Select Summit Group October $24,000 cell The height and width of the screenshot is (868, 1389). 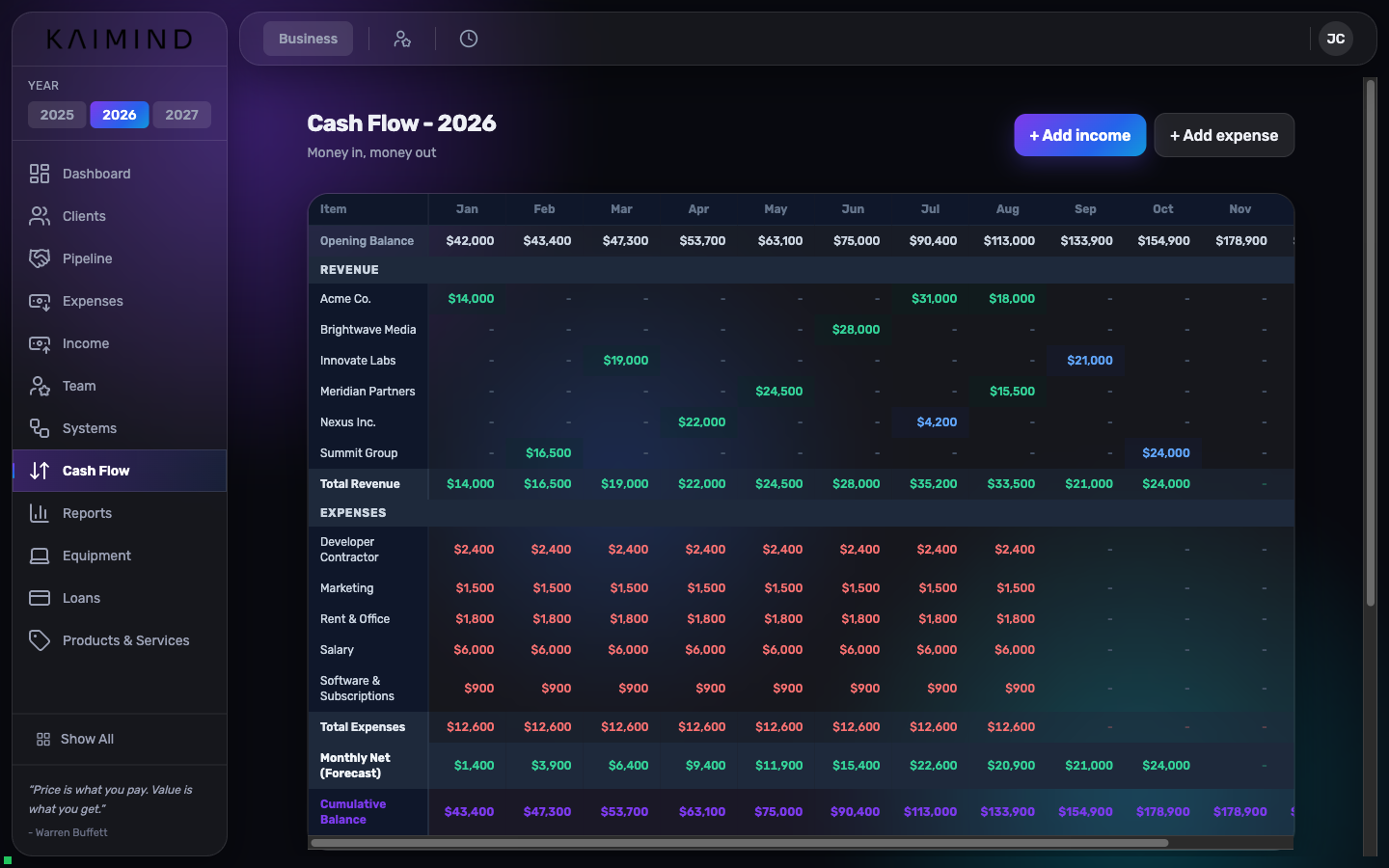tap(1165, 453)
